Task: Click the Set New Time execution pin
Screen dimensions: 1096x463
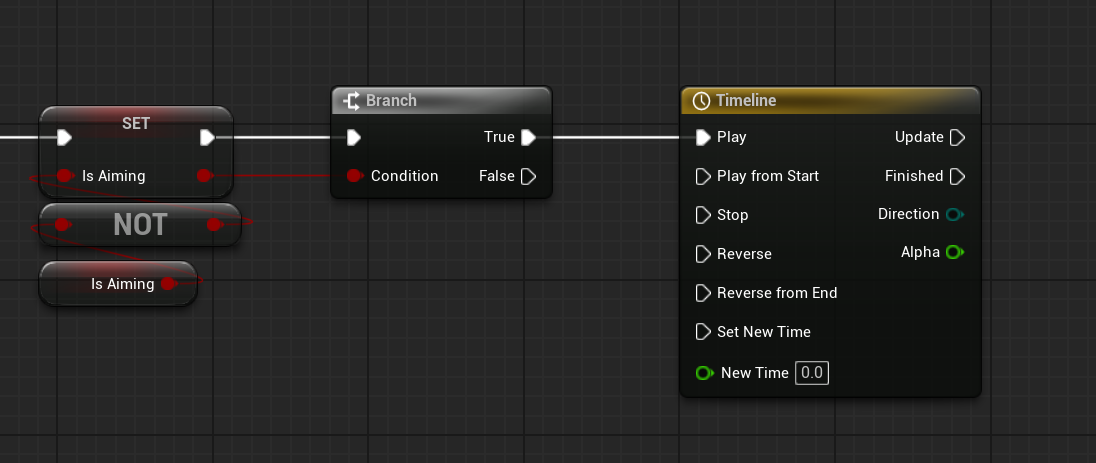Action: [703, 332]
